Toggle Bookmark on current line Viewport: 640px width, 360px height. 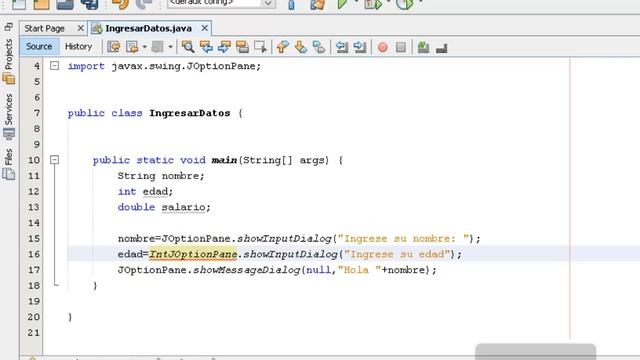tap(319, 47)
